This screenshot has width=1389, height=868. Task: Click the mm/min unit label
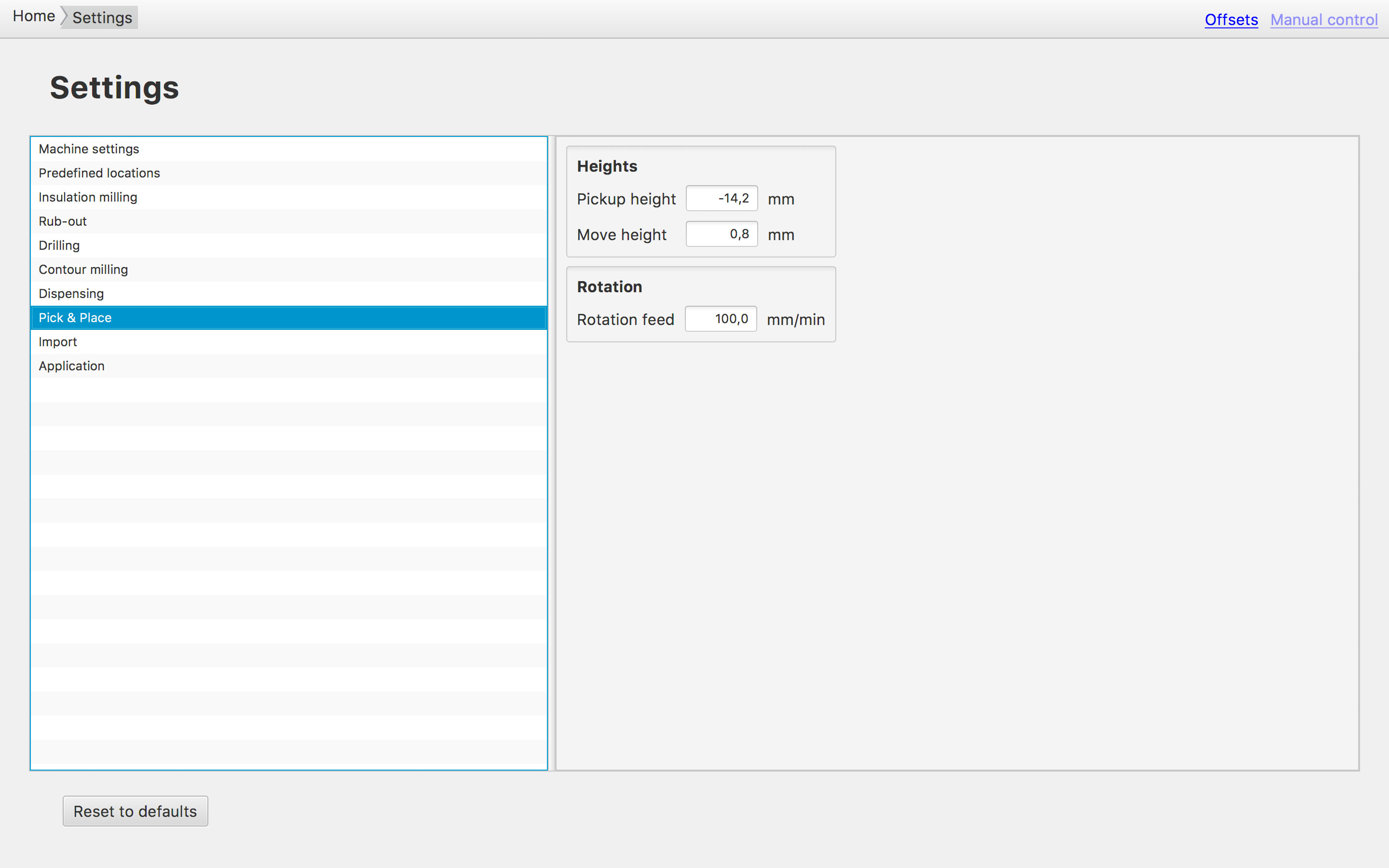795,320
